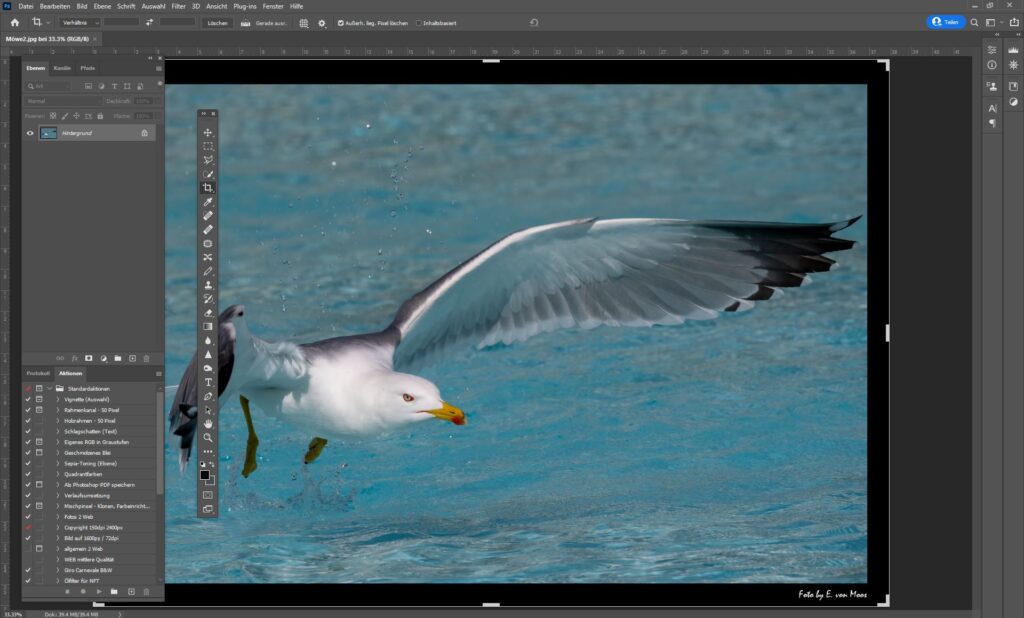This screenshot has height=618, width=1024.
Task: Select the Type tool
Action: [208, 381]
